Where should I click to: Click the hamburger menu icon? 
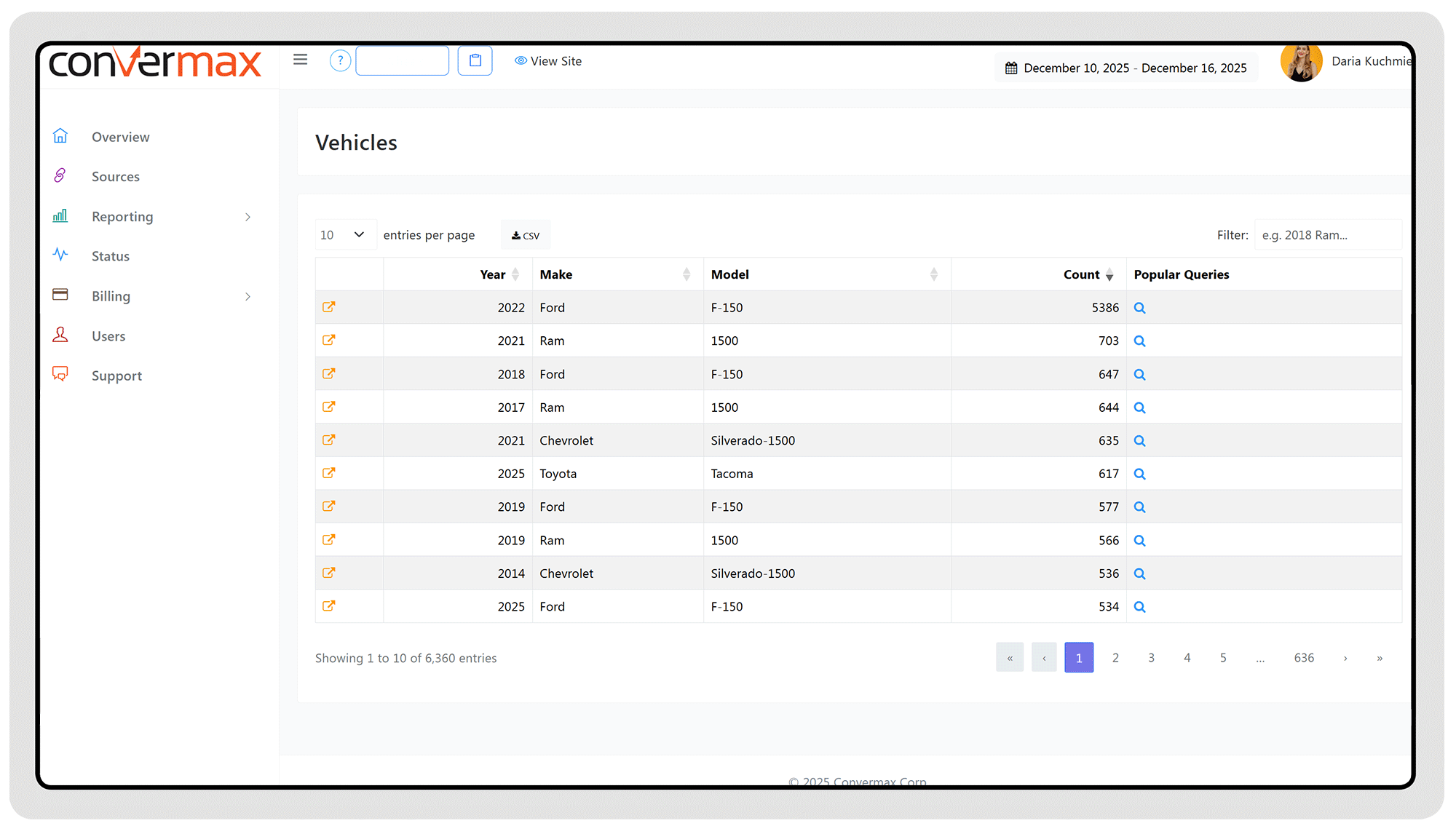(300, 60)
